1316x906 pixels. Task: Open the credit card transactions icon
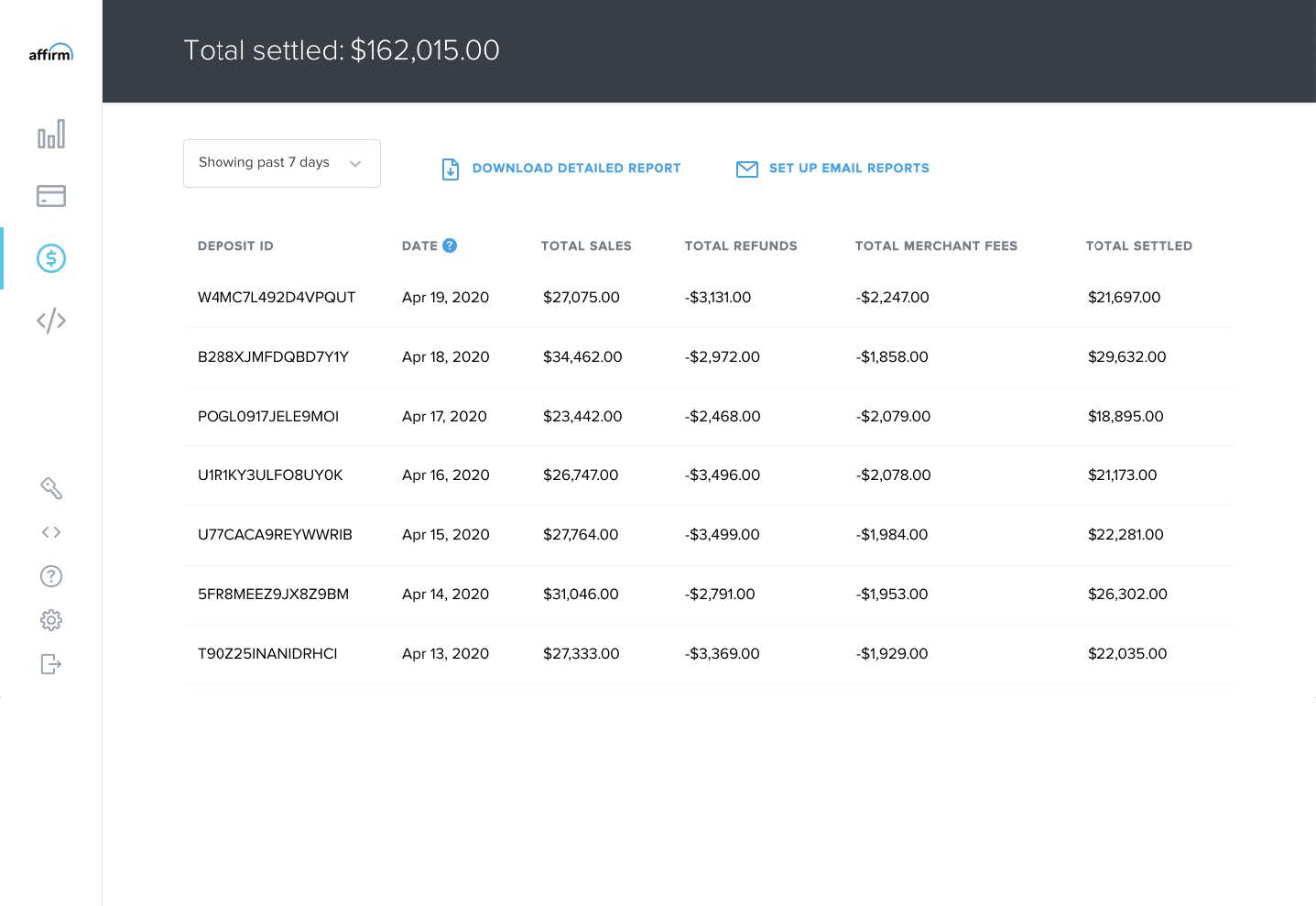tap(51, 196)
